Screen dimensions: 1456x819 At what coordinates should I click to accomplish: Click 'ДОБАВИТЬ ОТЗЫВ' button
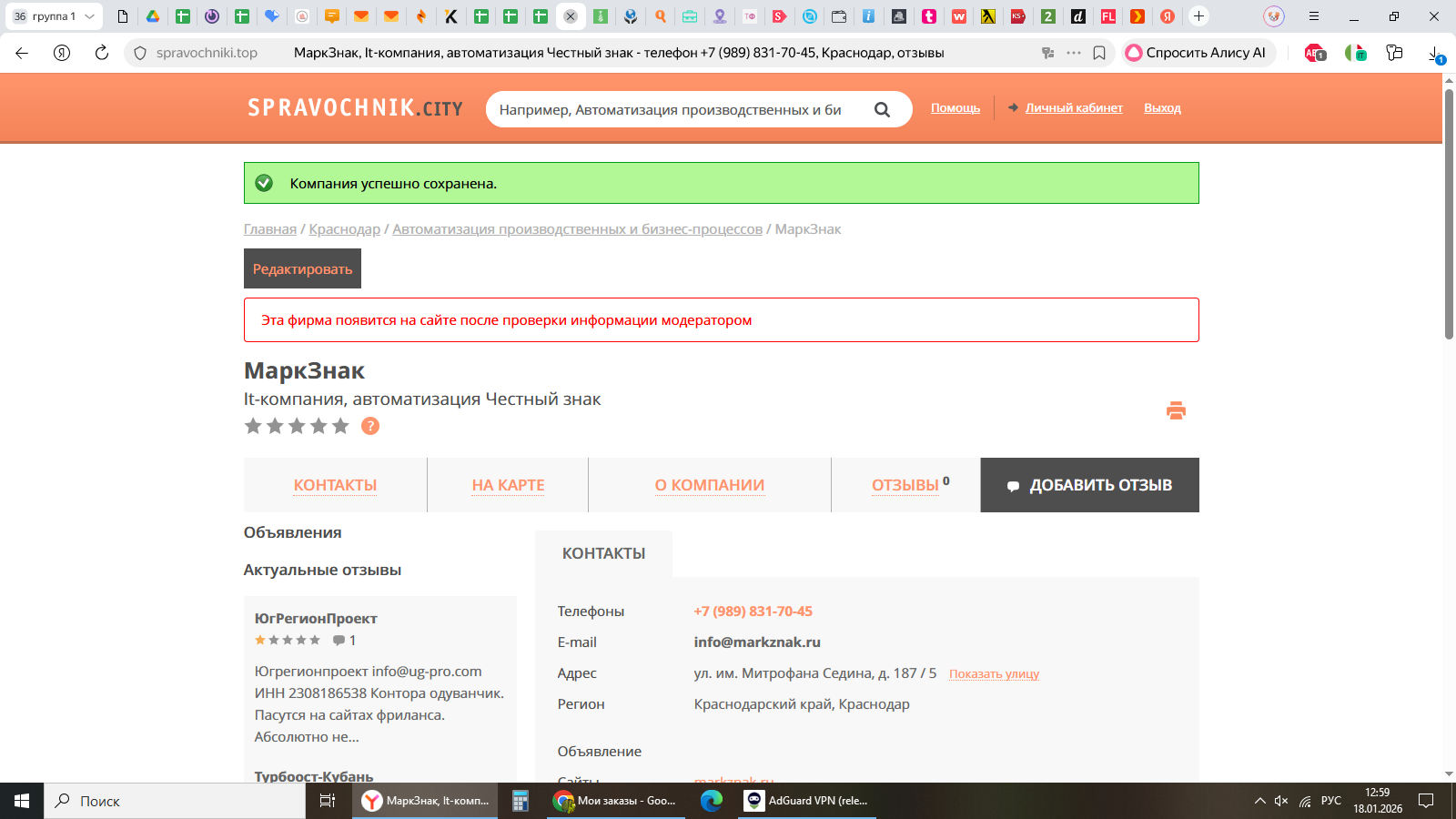(x=1089, y=485)
